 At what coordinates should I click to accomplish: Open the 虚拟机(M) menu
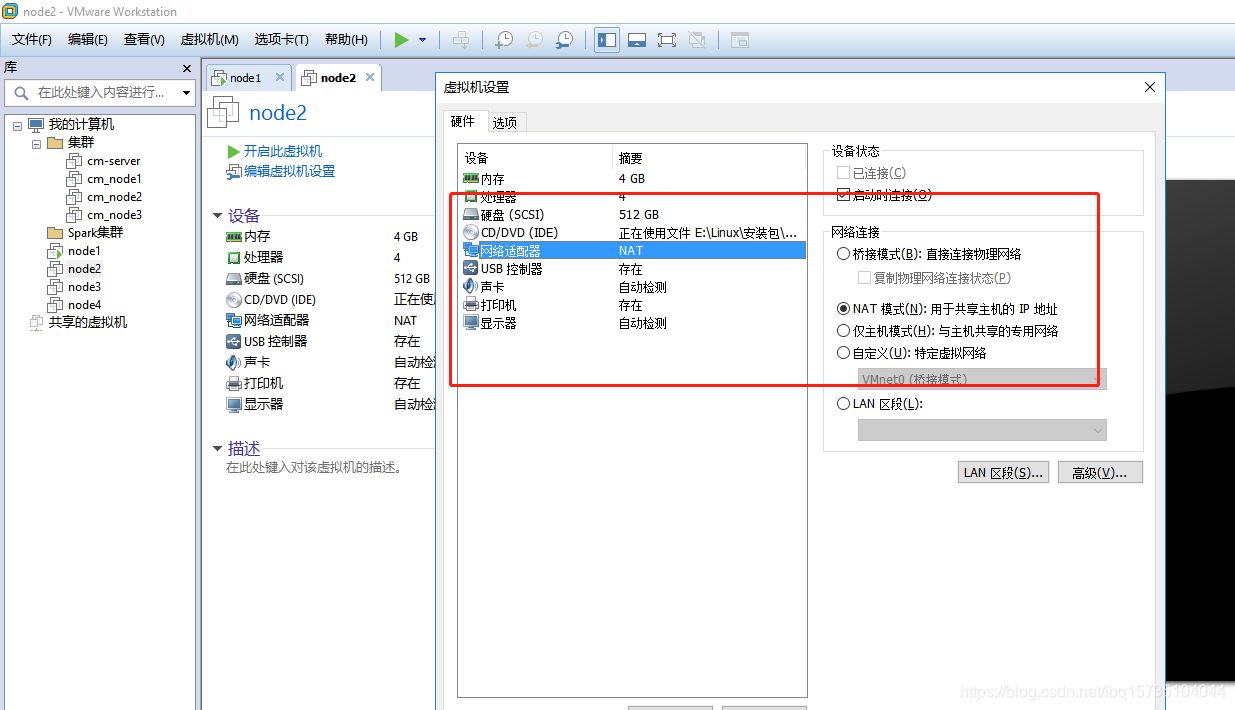209,40
